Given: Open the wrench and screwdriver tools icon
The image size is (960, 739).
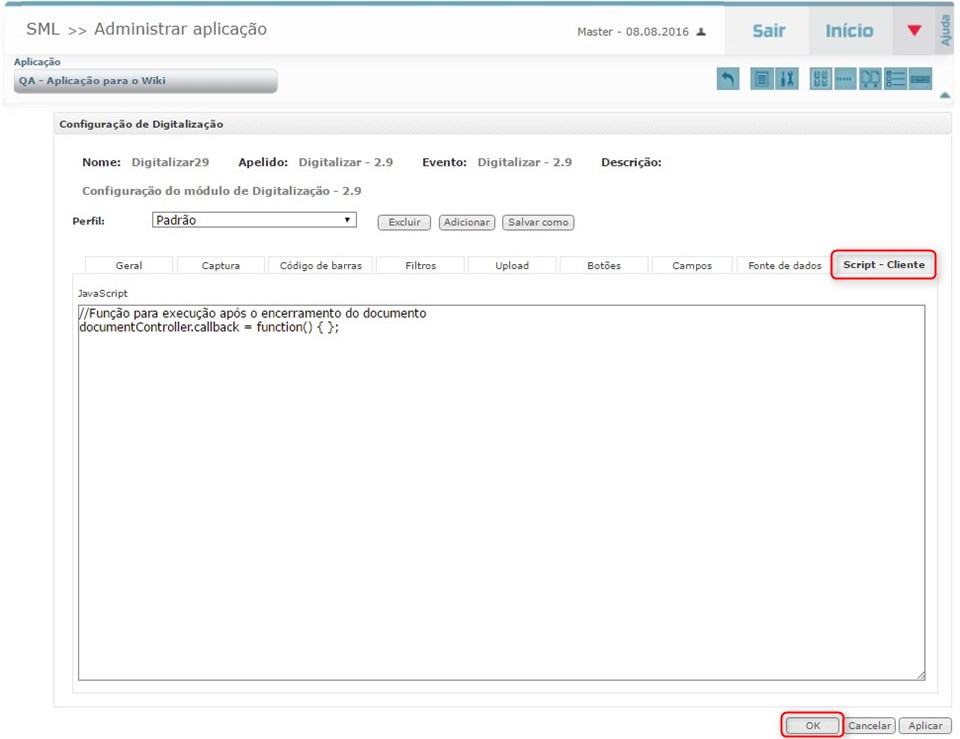Looking at the screenshot, I should [787, 79].
